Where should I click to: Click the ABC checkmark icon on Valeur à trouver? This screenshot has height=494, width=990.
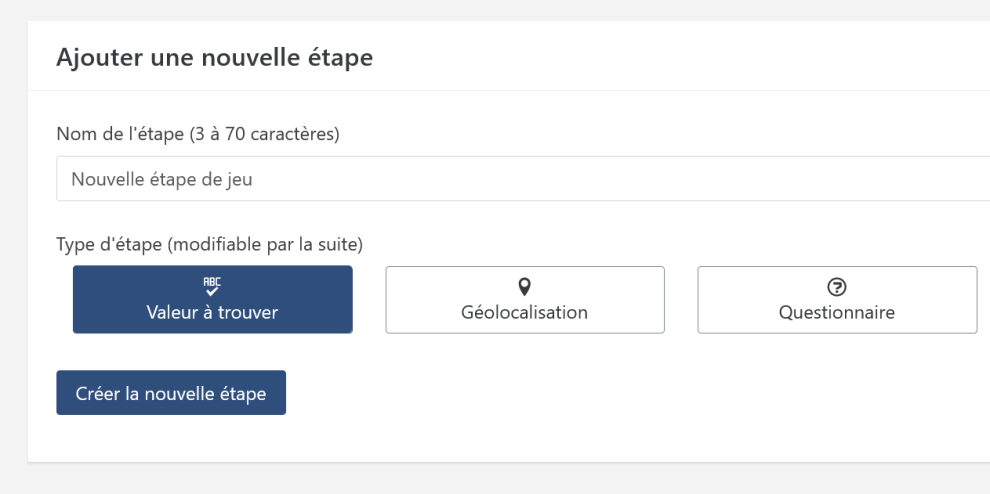(x=212, y=287)
